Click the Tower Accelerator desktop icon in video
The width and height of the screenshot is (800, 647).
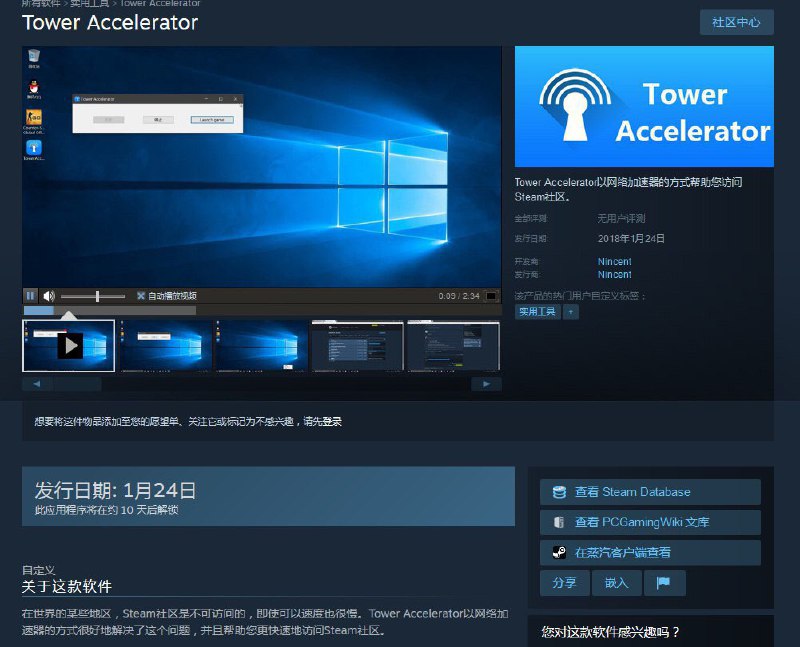[x=34, y=151]
